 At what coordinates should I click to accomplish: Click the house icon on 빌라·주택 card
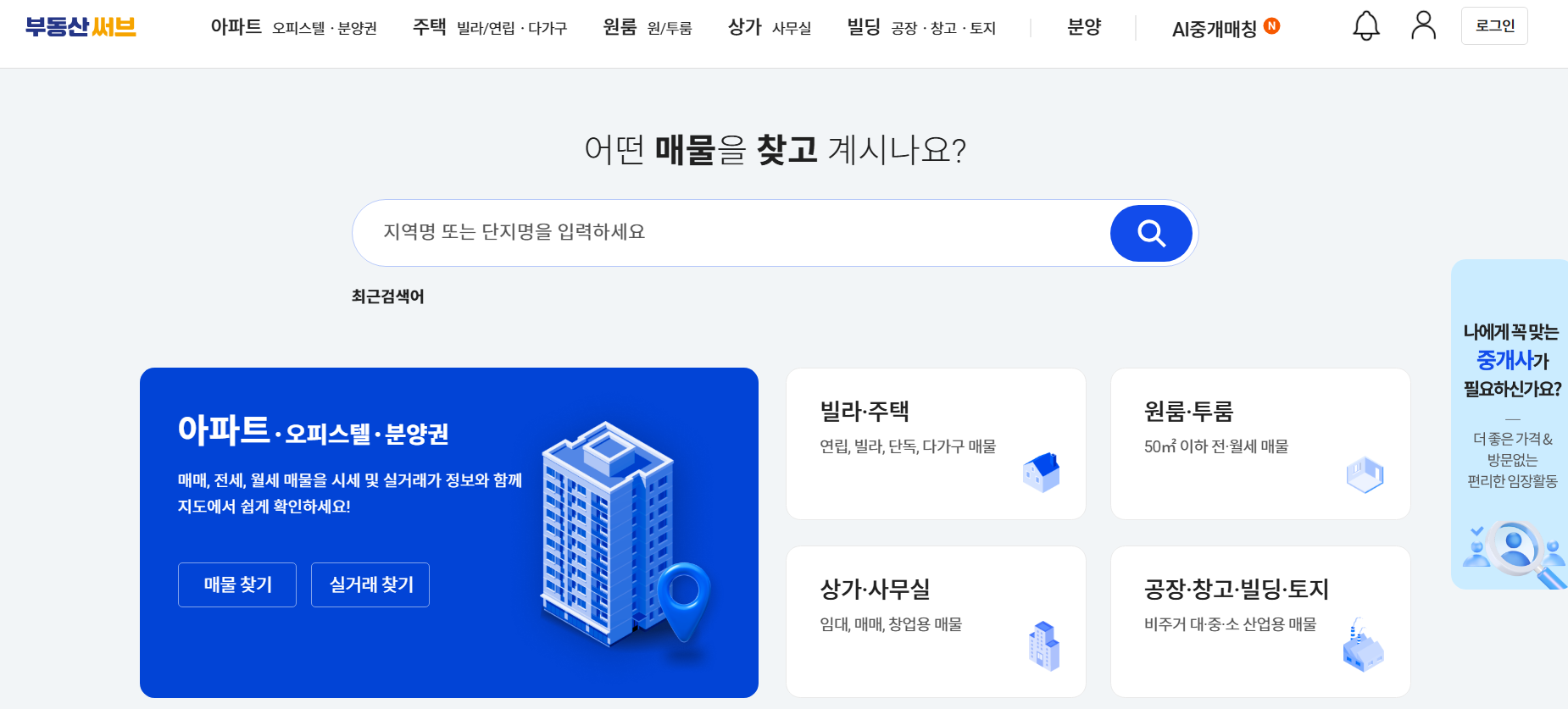1041,473
